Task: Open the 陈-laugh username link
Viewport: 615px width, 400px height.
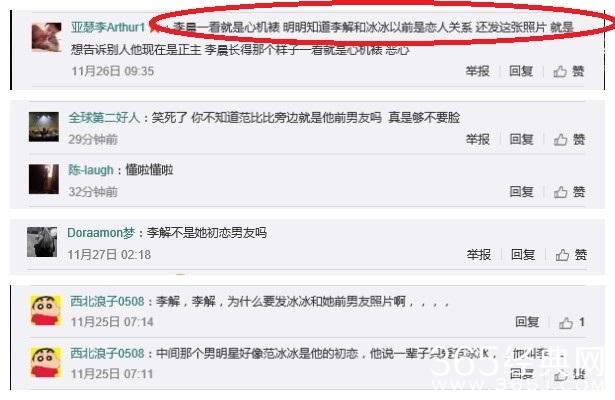Action: tap(91, 170)
